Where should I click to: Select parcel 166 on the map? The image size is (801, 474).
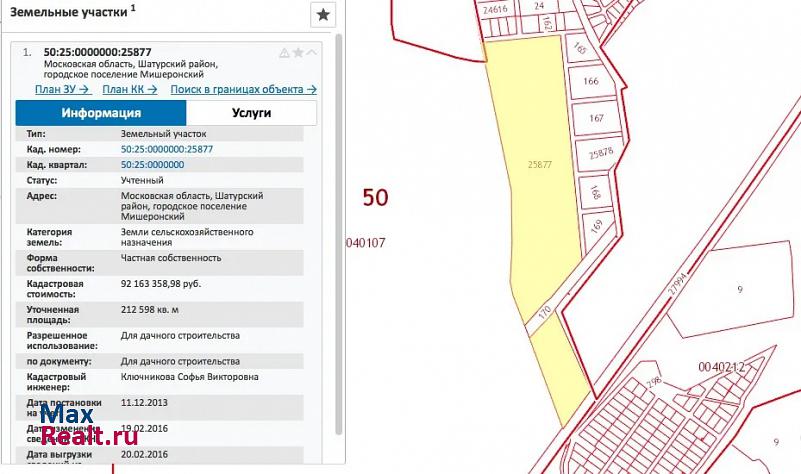590,82
